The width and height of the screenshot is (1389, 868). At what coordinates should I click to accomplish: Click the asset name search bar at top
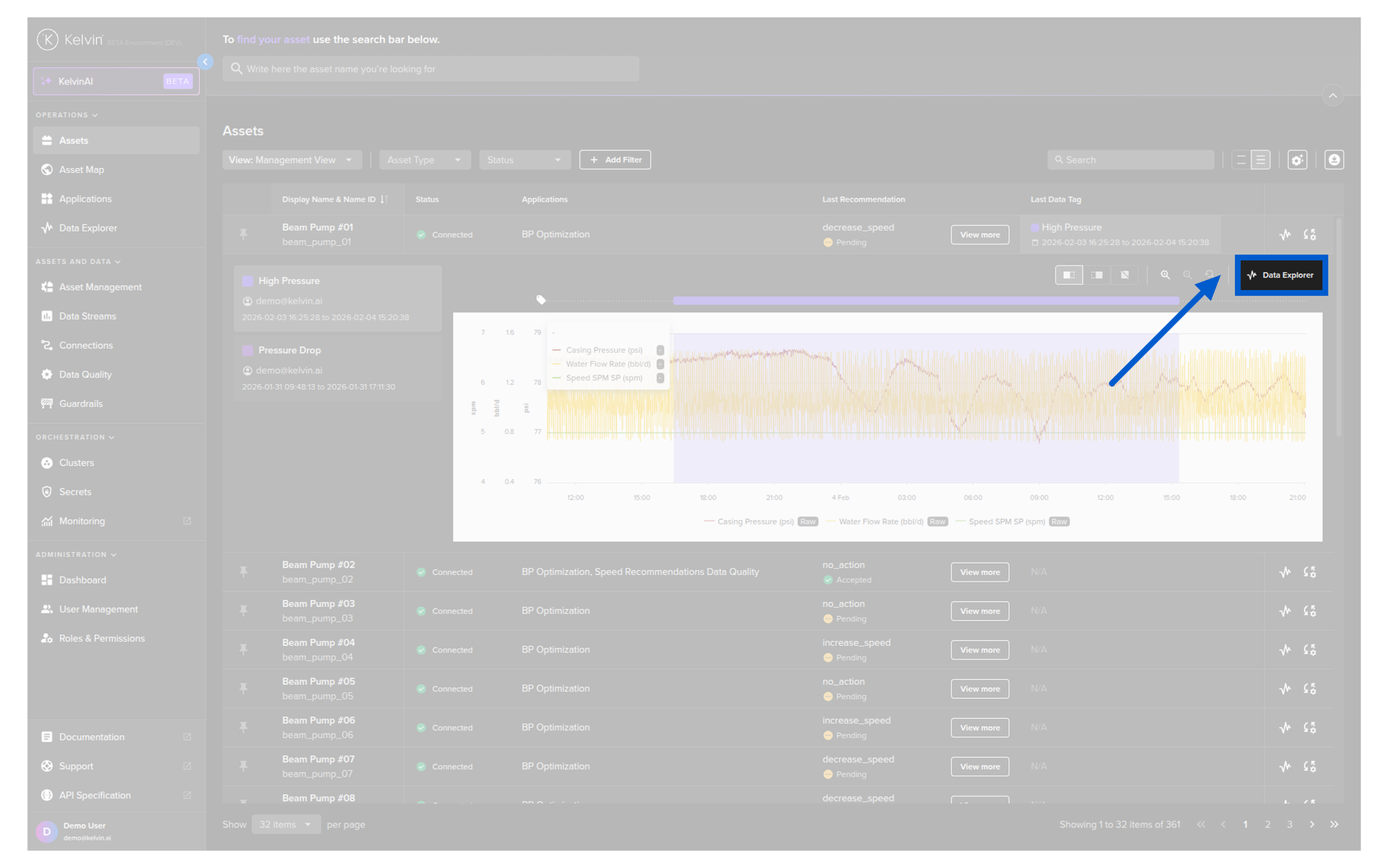tap(430, 69)
